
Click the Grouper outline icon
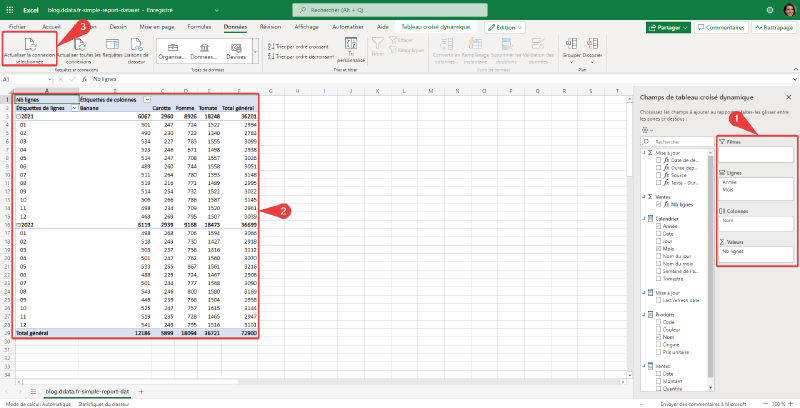pyautogui.click(x=571, y=50)
